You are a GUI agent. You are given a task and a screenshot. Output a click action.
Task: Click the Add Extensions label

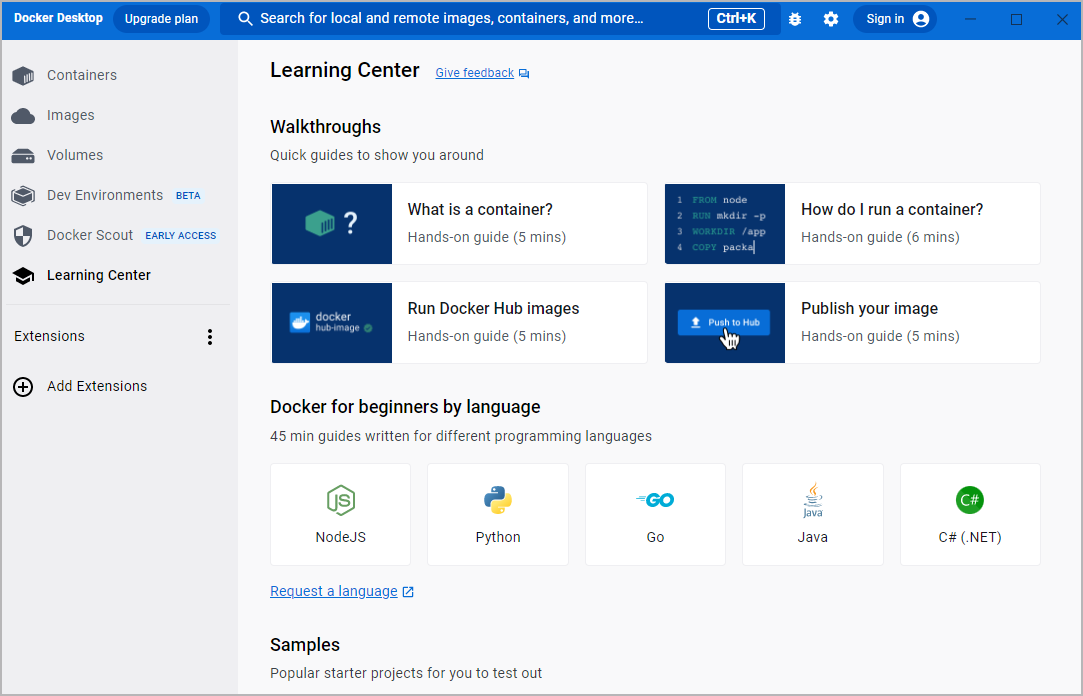[x=97, y=387]
